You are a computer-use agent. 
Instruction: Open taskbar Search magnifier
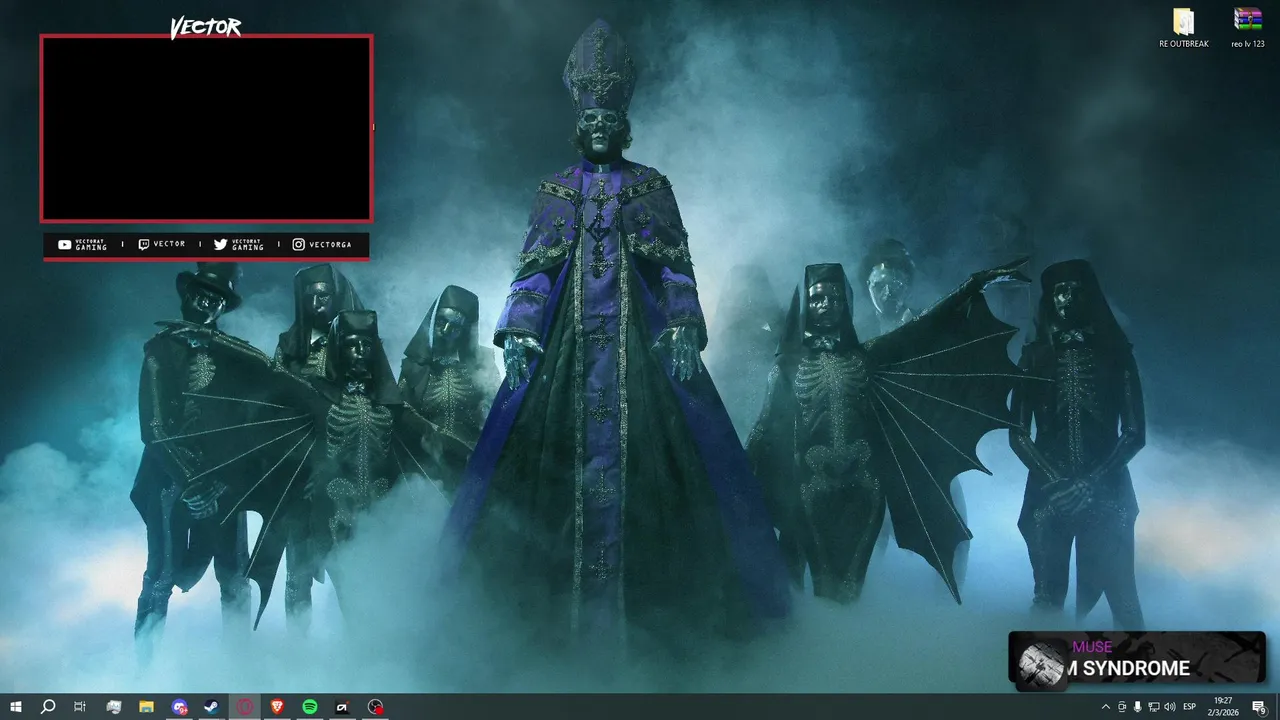pos(48,707)
